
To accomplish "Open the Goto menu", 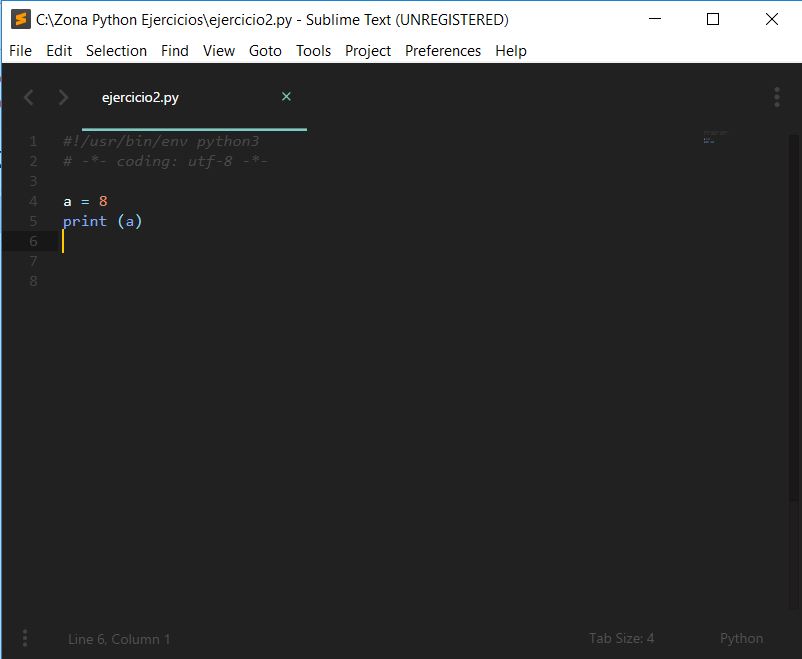I will click(266, 50).
